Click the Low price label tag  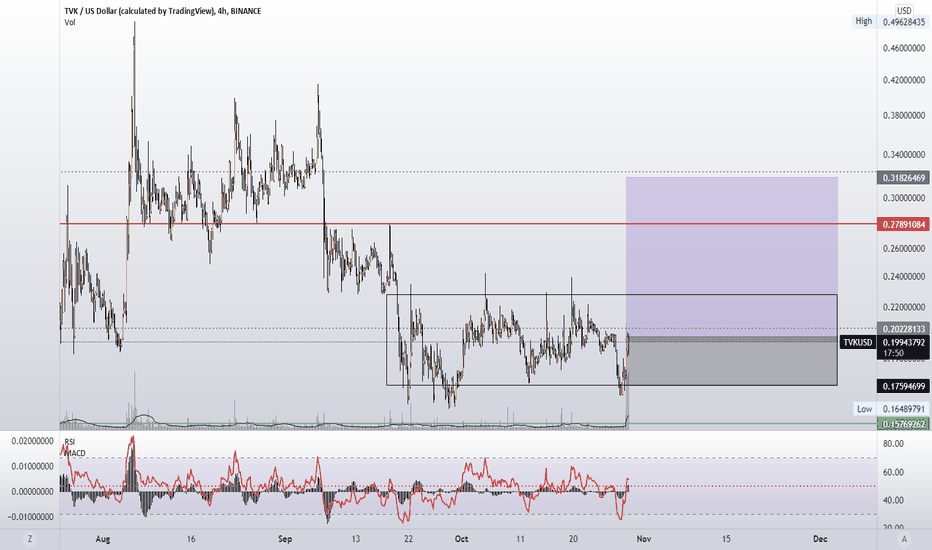click(x=864, y=408)
